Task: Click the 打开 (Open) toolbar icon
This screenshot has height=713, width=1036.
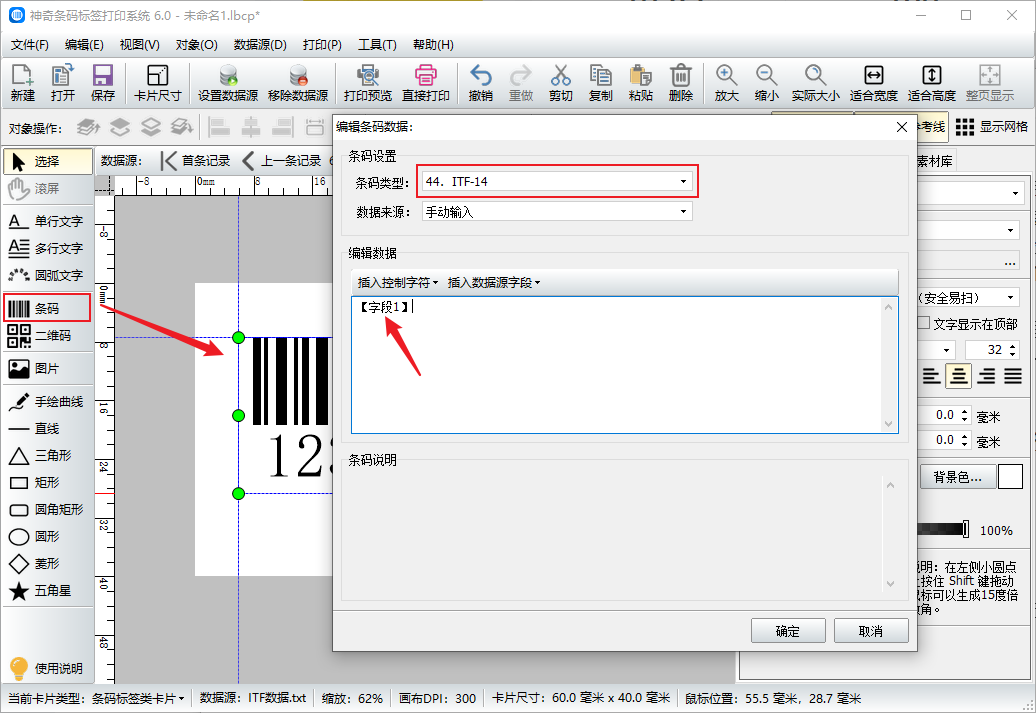Action: click(x=63, y=83)
